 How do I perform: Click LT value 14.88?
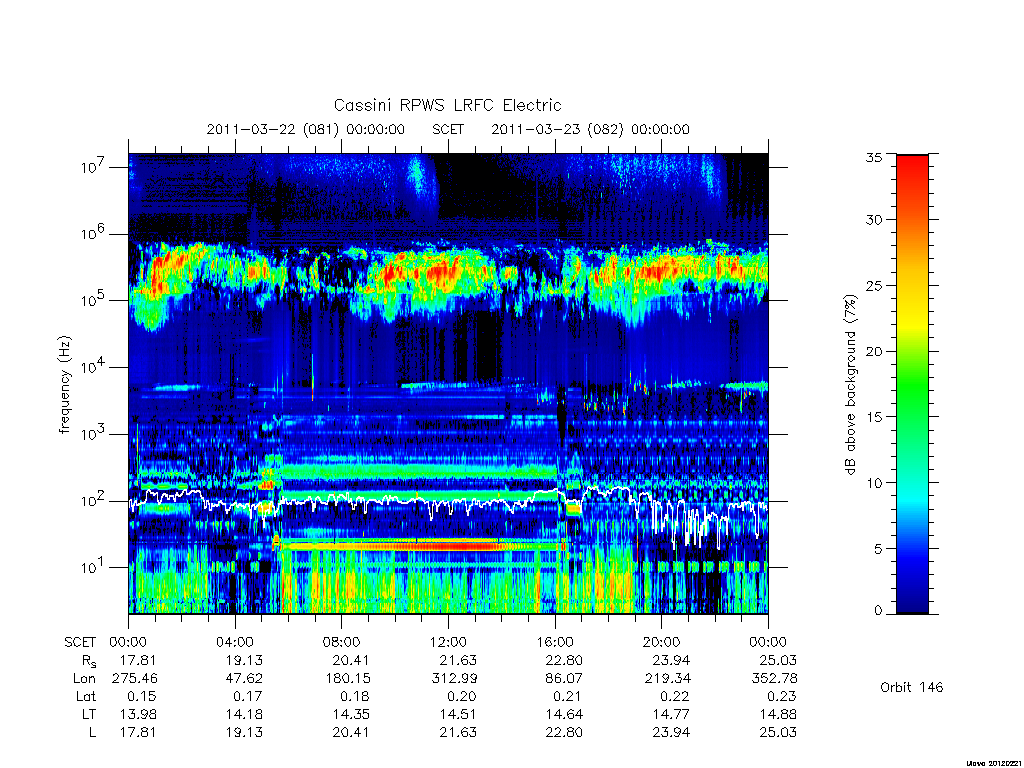(x=778, y=714)
